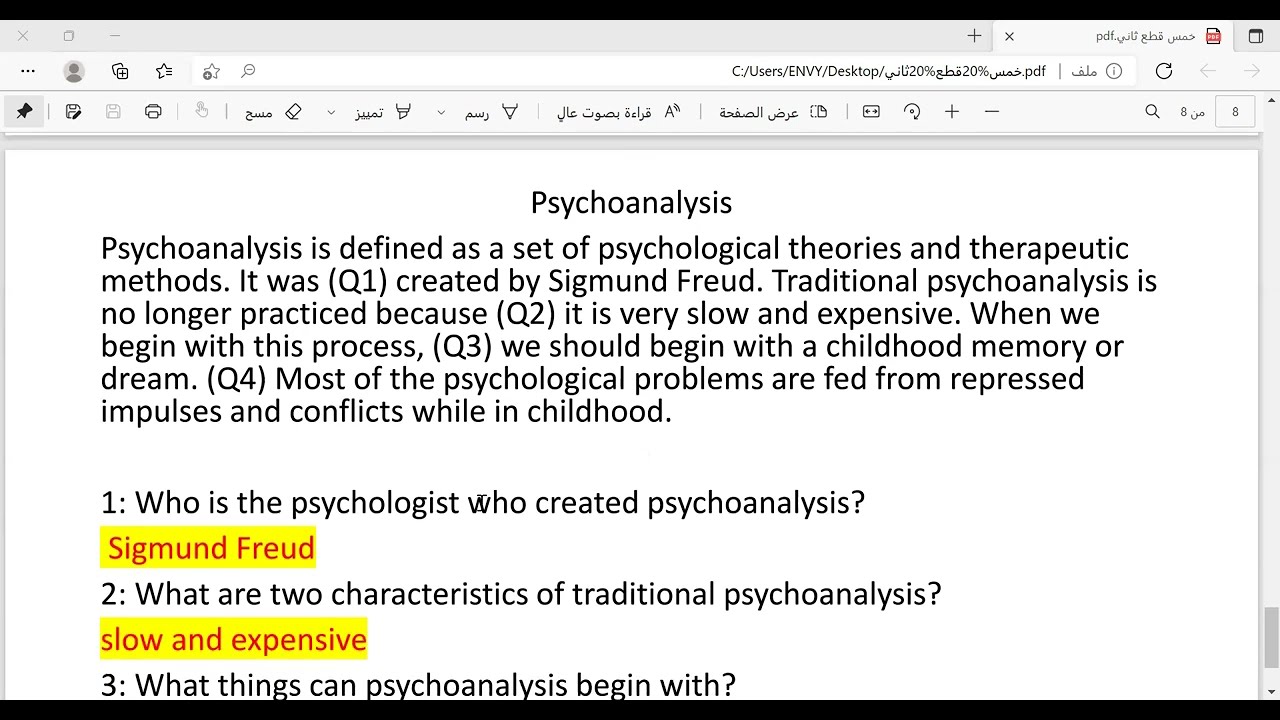Select the Highlight (تمييز) tool
Viewport: 1280px width, 720px height.
(x=383, y=112)
